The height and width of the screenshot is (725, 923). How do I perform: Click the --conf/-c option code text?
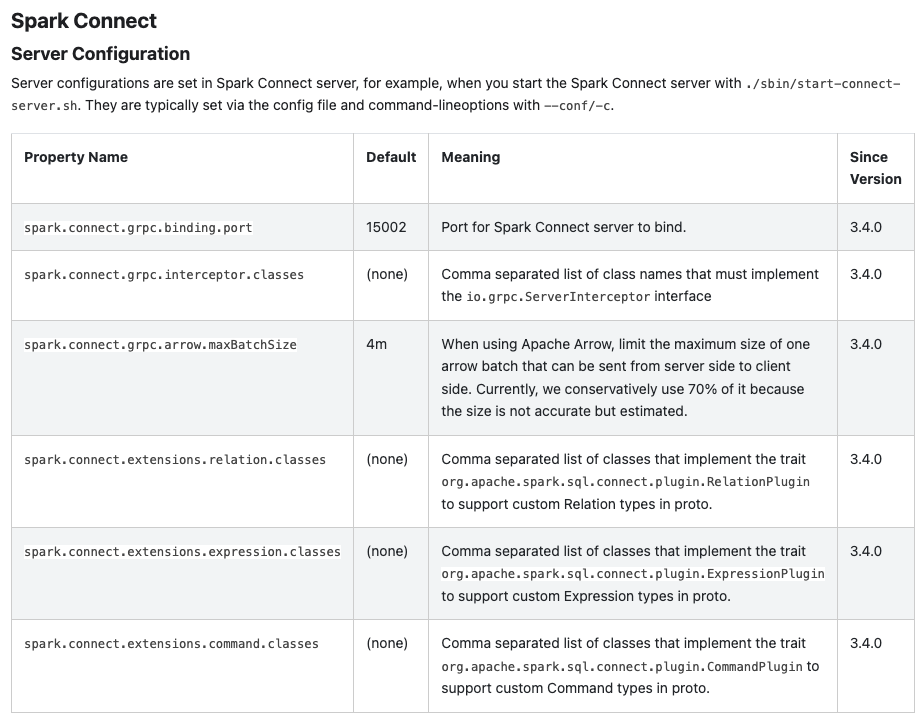pos(578,106)
